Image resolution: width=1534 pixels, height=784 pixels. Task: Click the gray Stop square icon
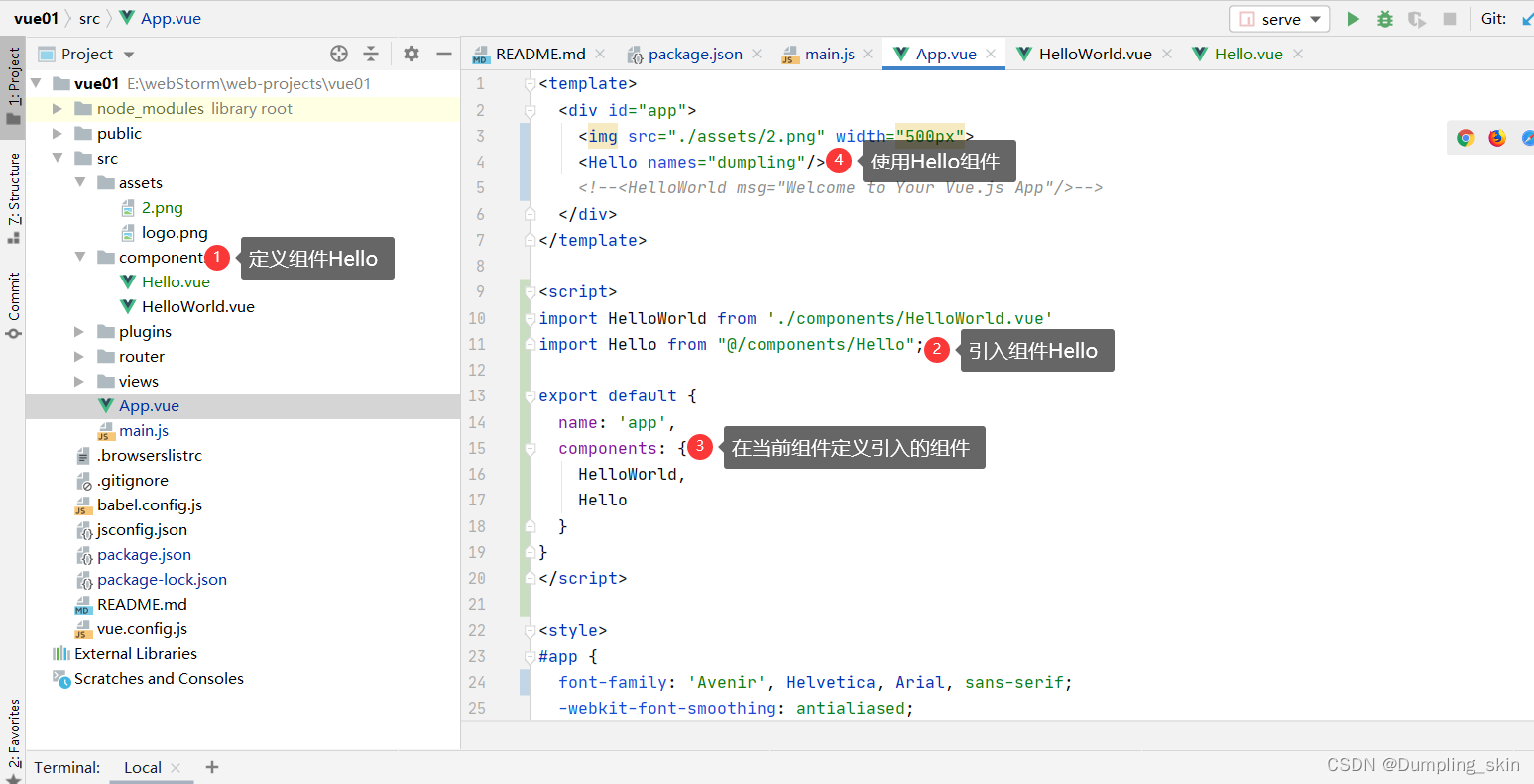(x=1450, y=19)
